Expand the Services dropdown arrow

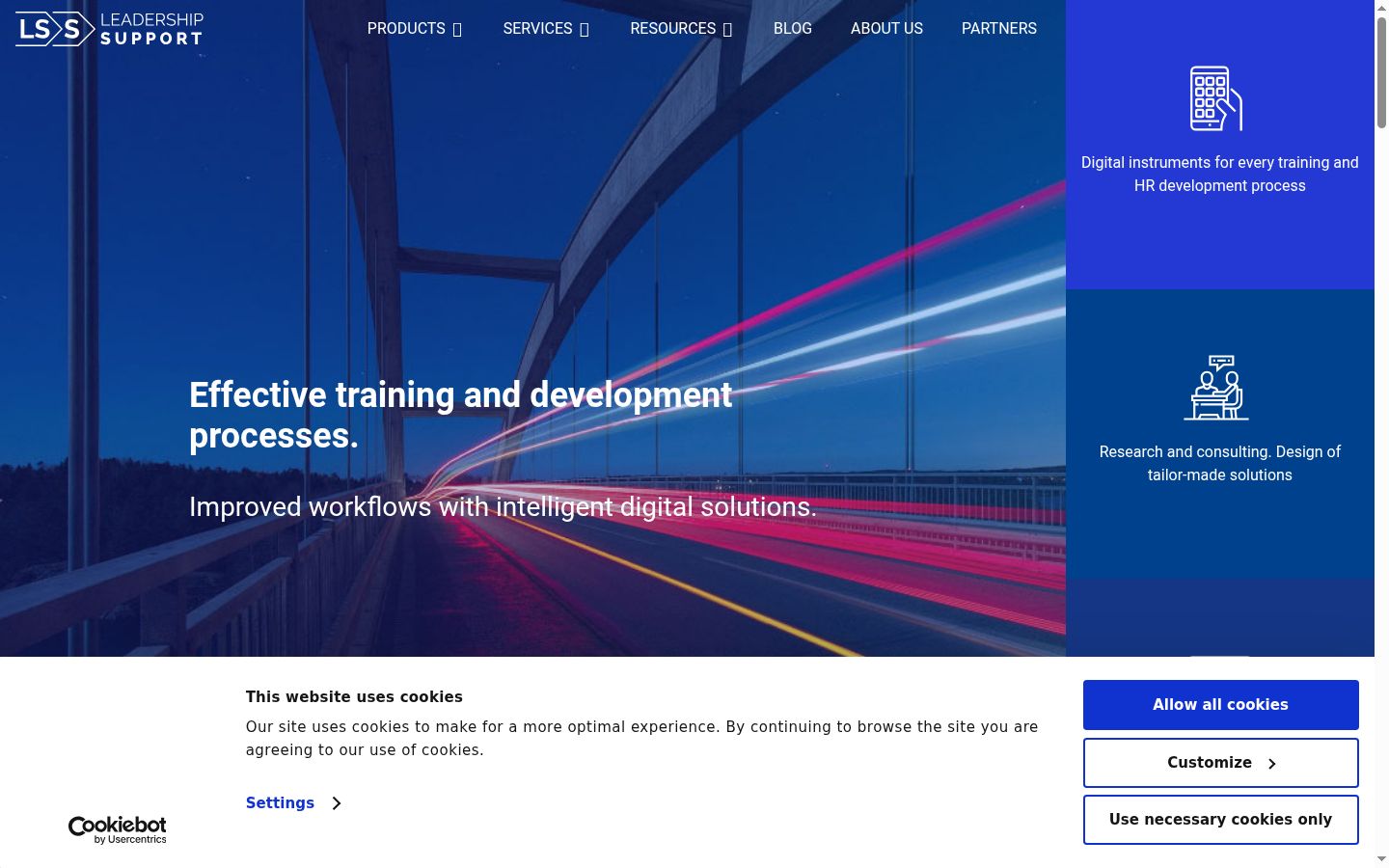(584, 30)
